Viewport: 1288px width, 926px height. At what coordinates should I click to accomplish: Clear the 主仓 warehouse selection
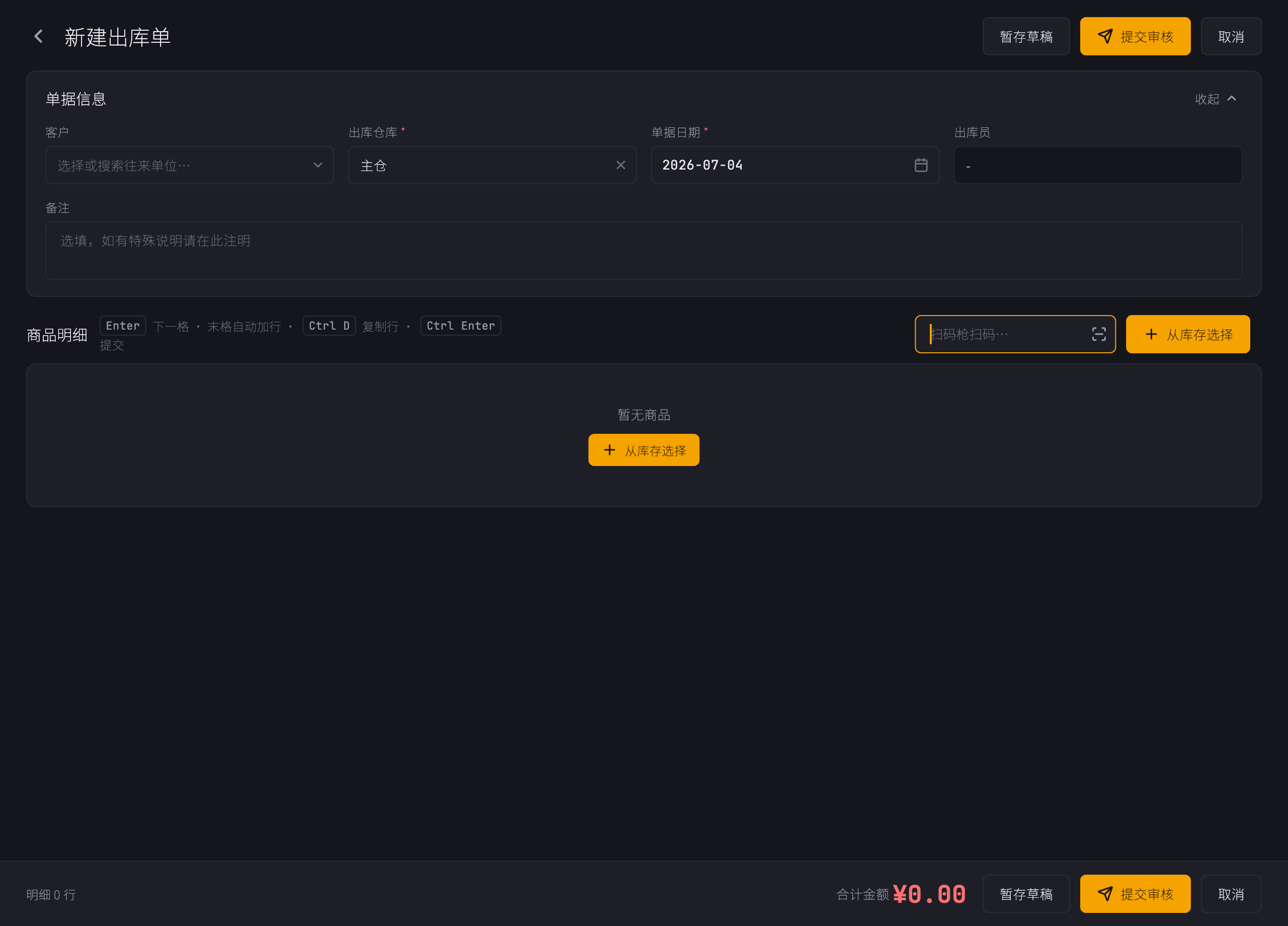(x=621, y=165)
